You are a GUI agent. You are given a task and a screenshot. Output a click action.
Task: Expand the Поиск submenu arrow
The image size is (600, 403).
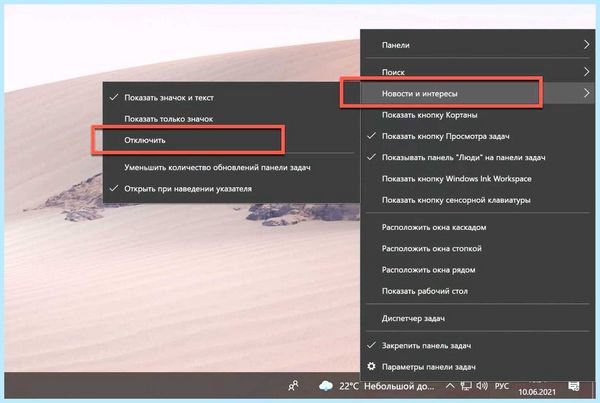tap(587, 72)
